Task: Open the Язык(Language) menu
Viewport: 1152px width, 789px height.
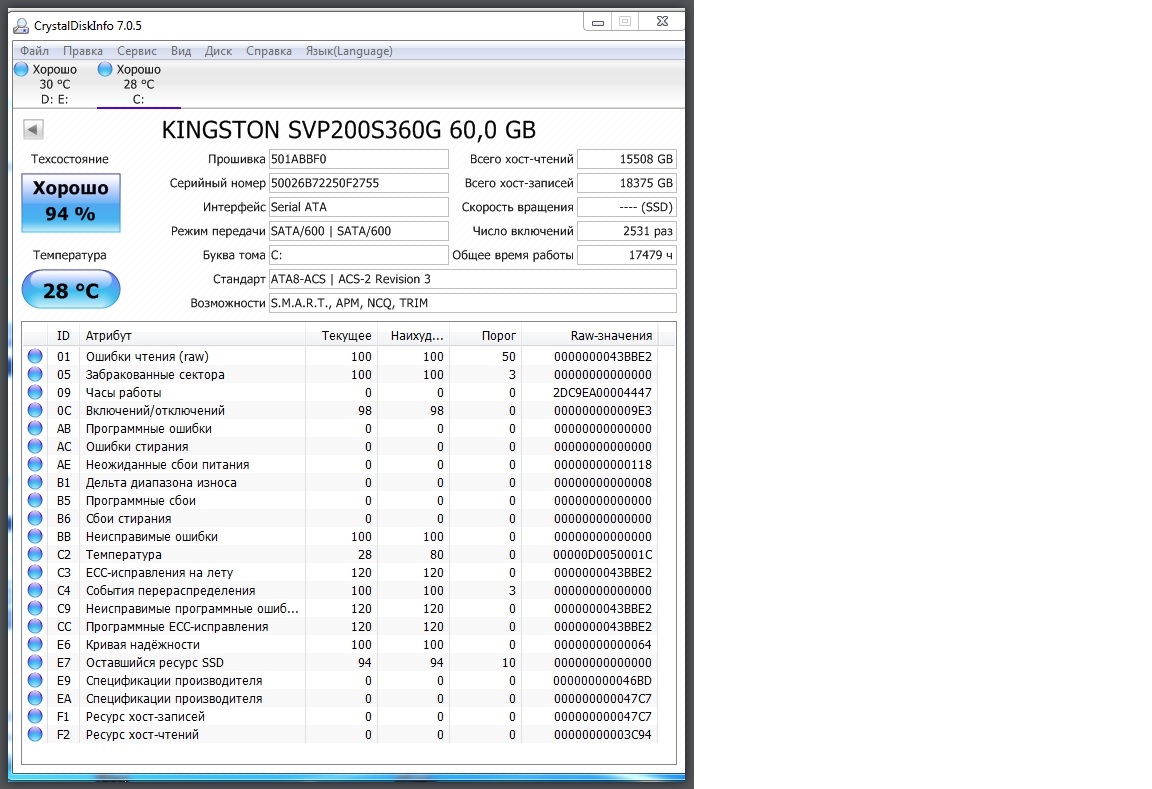Action: point(349,51)
